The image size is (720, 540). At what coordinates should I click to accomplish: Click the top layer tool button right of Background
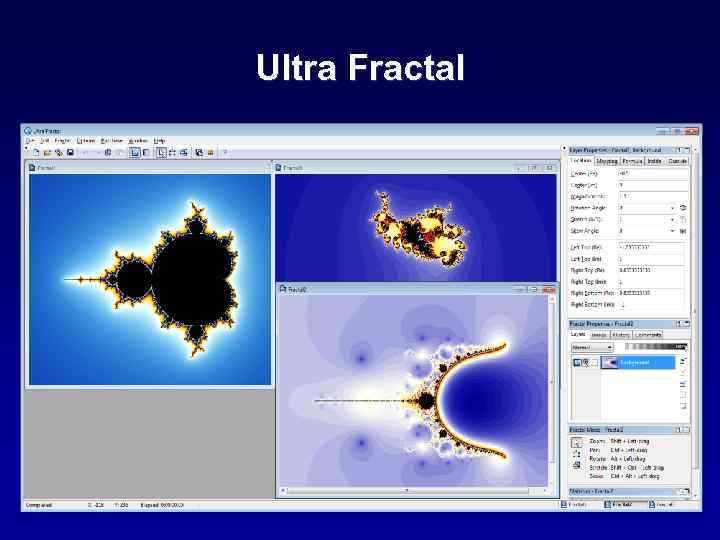(683, 361)
